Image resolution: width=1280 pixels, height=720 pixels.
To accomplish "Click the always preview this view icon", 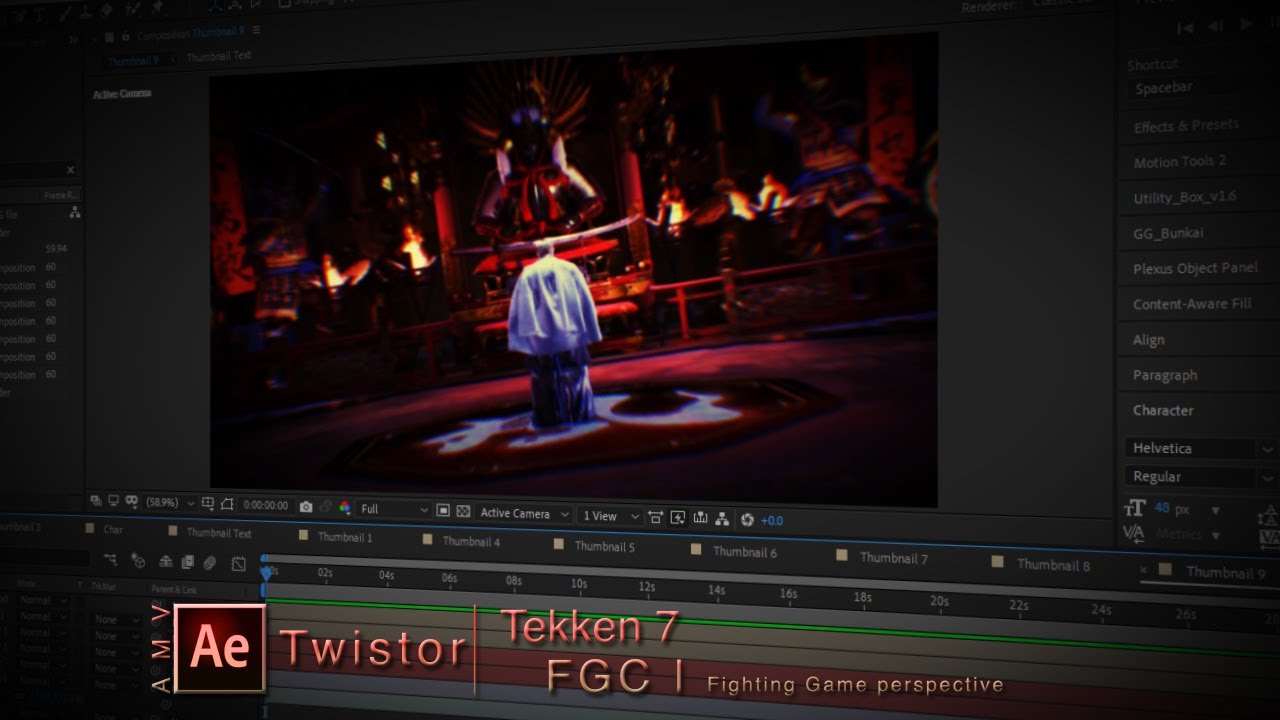I will pos(95,500).
